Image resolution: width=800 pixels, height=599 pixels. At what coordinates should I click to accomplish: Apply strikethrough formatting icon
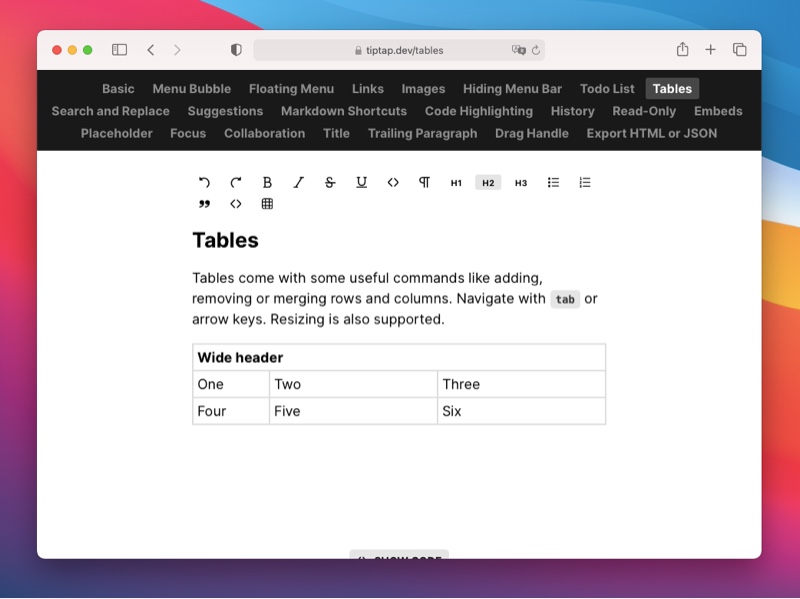(x=330, y=182)
